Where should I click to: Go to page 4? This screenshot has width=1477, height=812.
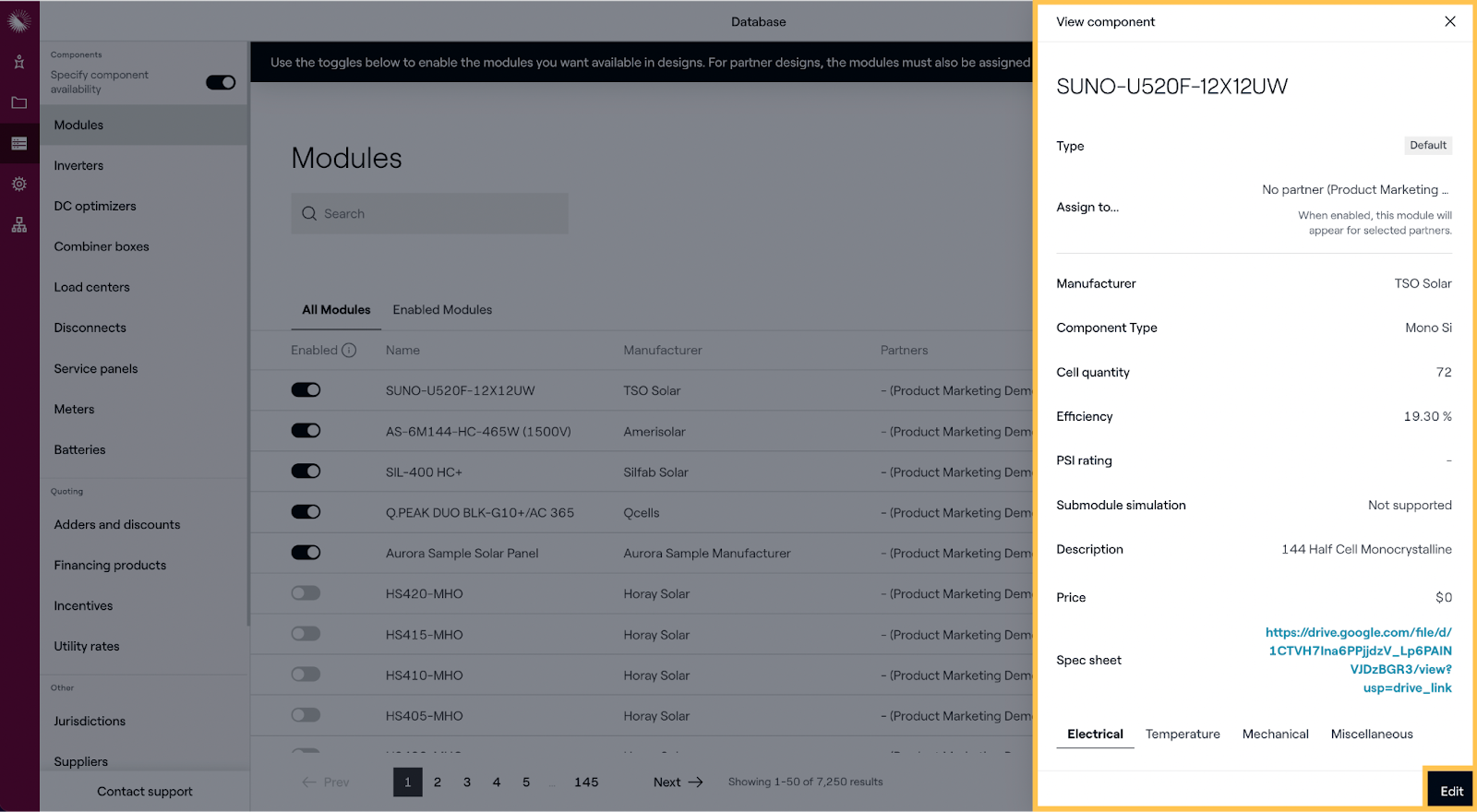click(x=497, y=782)
